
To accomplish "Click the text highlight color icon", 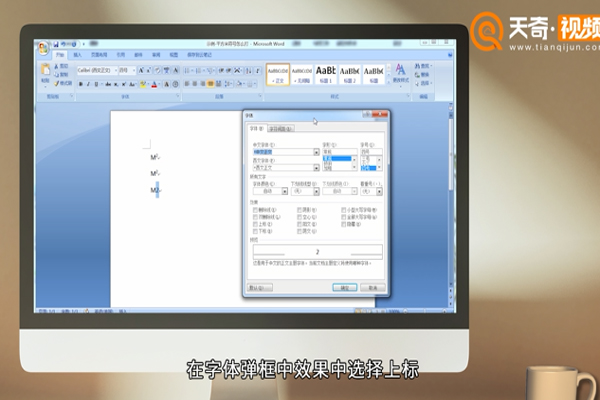I will pos(144,84).
